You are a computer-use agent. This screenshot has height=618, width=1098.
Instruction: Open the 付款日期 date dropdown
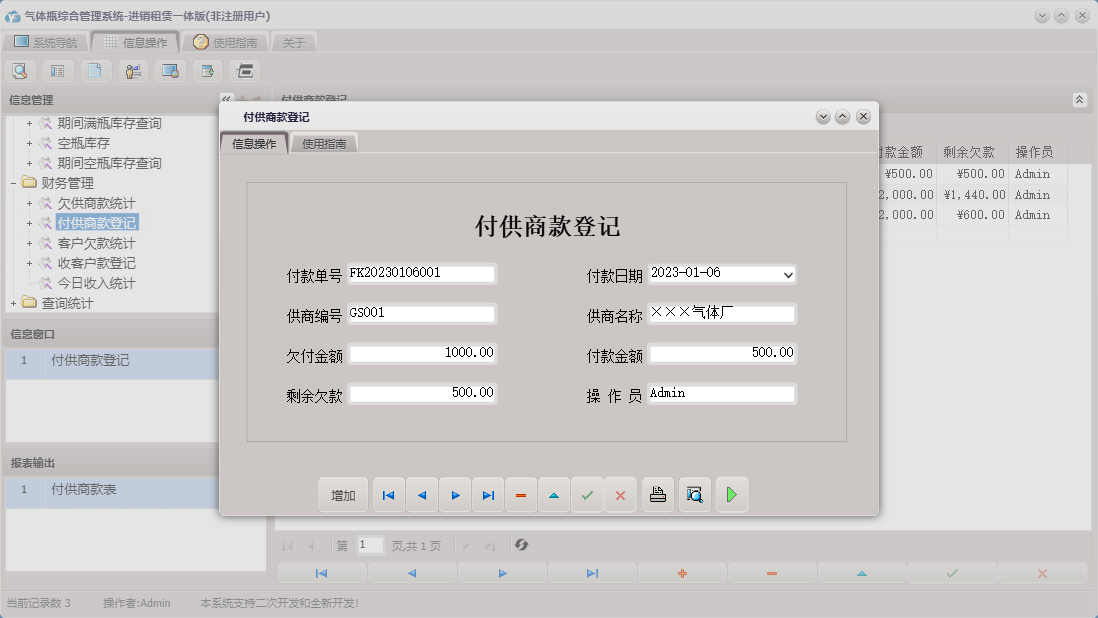(x=789, y=272)
